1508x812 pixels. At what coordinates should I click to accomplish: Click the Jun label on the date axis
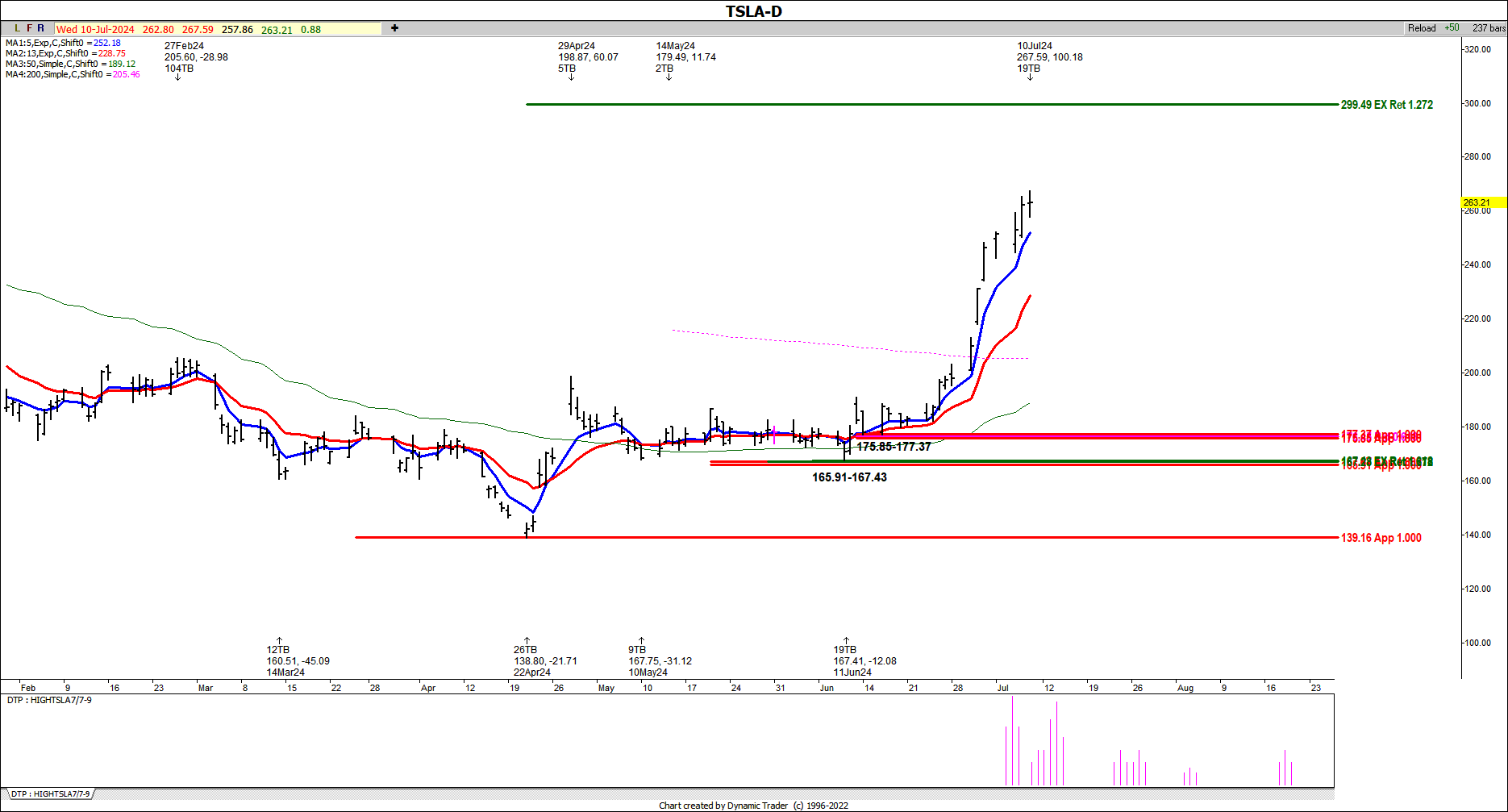tap(827, 688)
